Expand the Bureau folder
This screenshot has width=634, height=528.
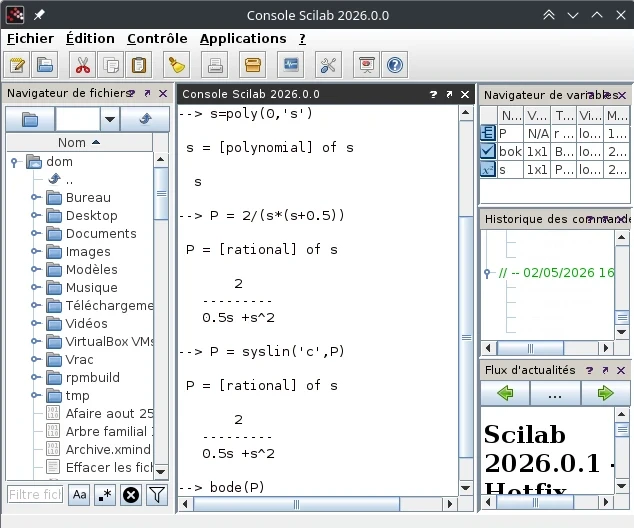pyautogui.click(x=36, y=197)
